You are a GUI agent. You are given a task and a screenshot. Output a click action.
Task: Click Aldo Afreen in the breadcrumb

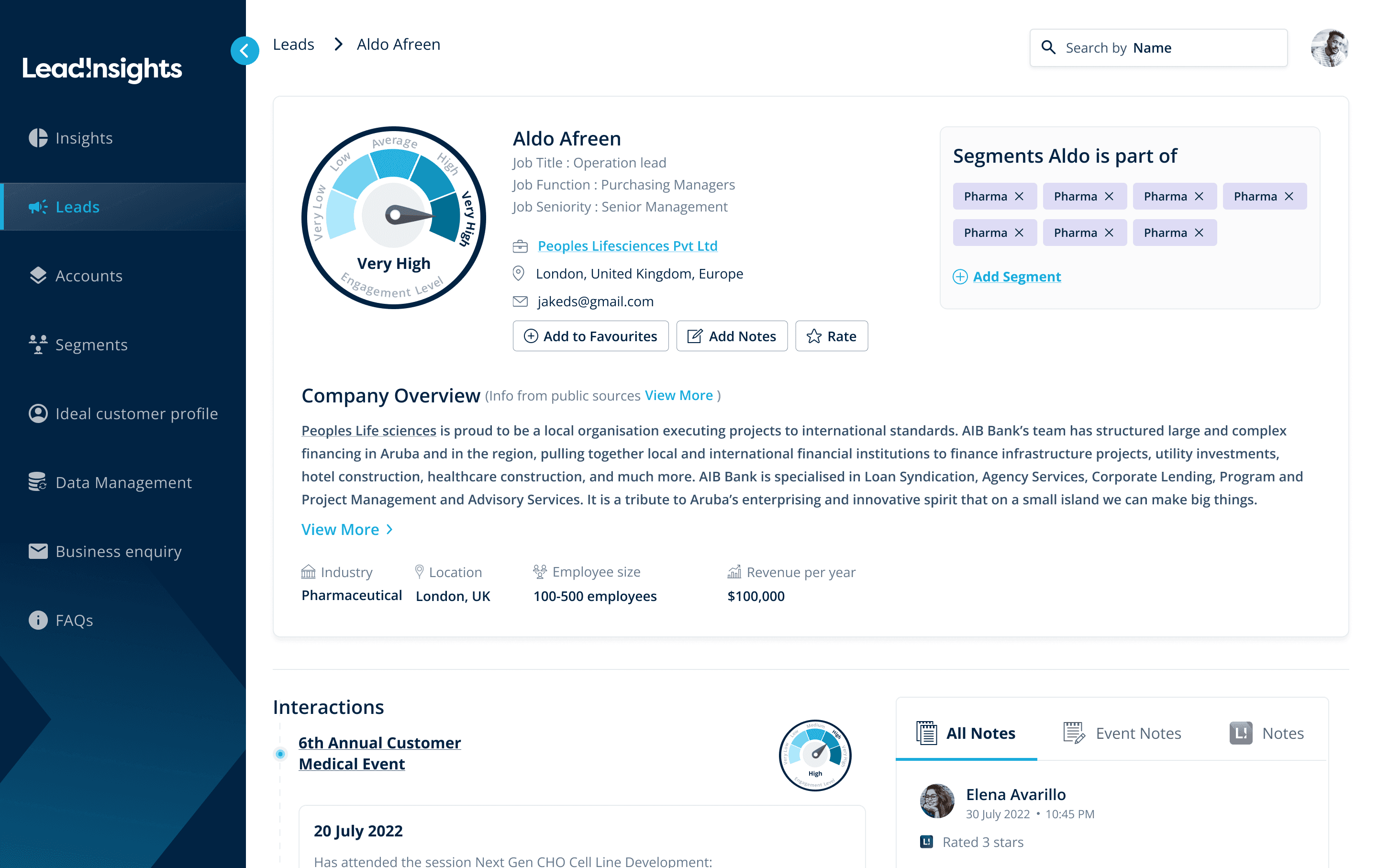point(399,44)
